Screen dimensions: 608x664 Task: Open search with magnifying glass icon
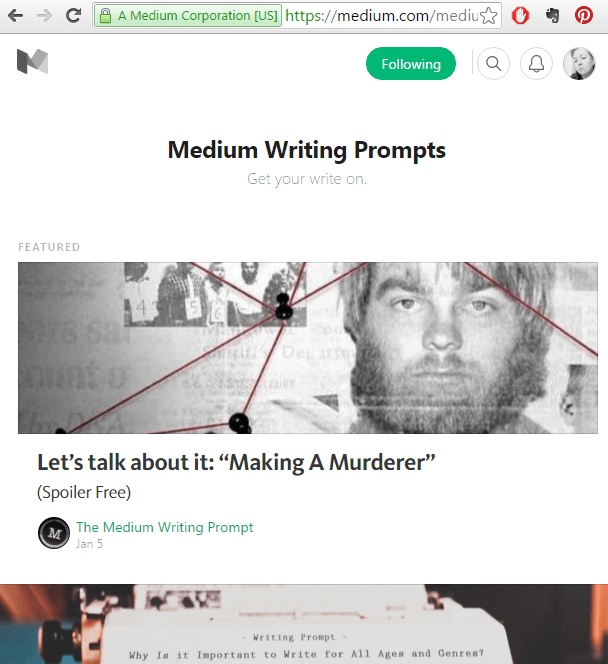pyautogui.click(x=493, y=64)
